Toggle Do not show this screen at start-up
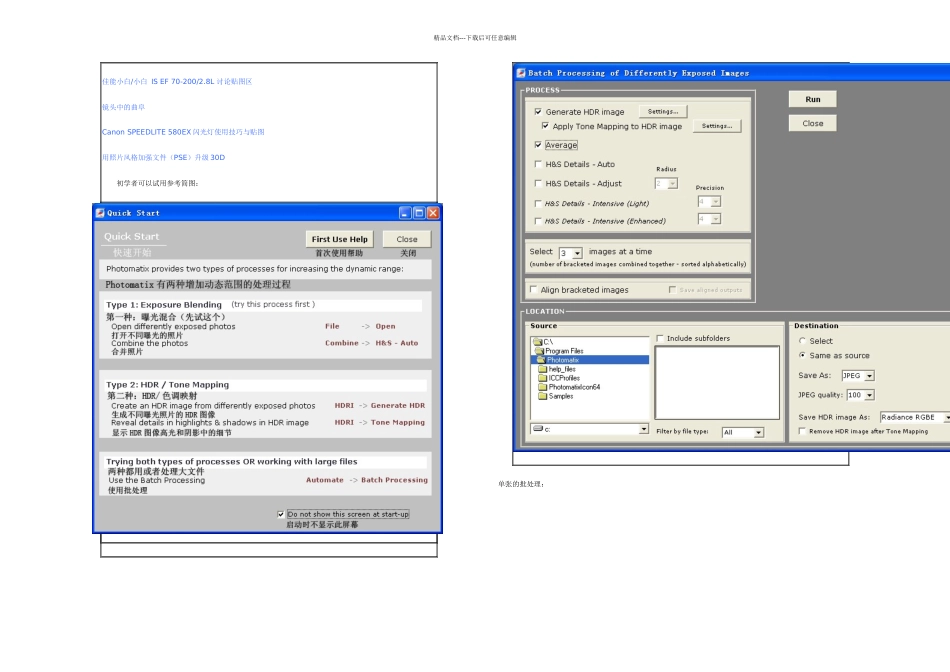 [x=281, y=514]
